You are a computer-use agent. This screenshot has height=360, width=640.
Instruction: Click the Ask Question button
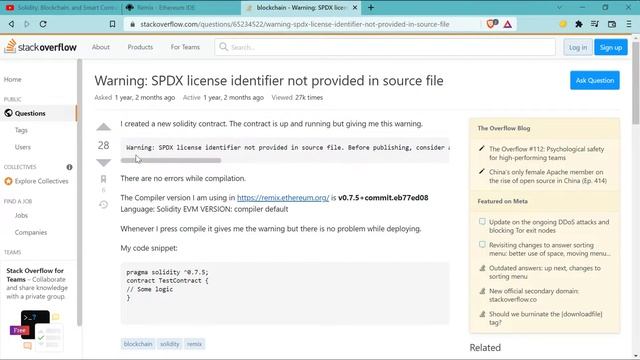tap(595, 80)
